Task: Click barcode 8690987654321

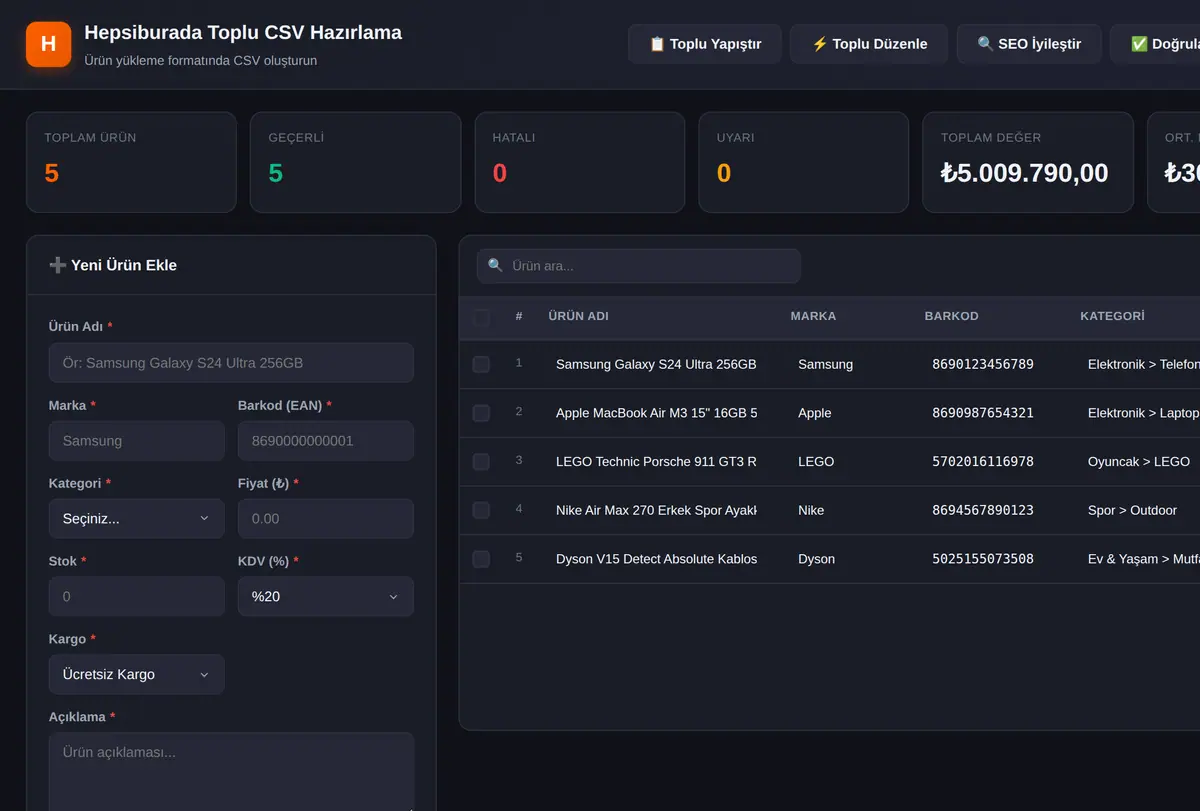Action: pos(983,413)
